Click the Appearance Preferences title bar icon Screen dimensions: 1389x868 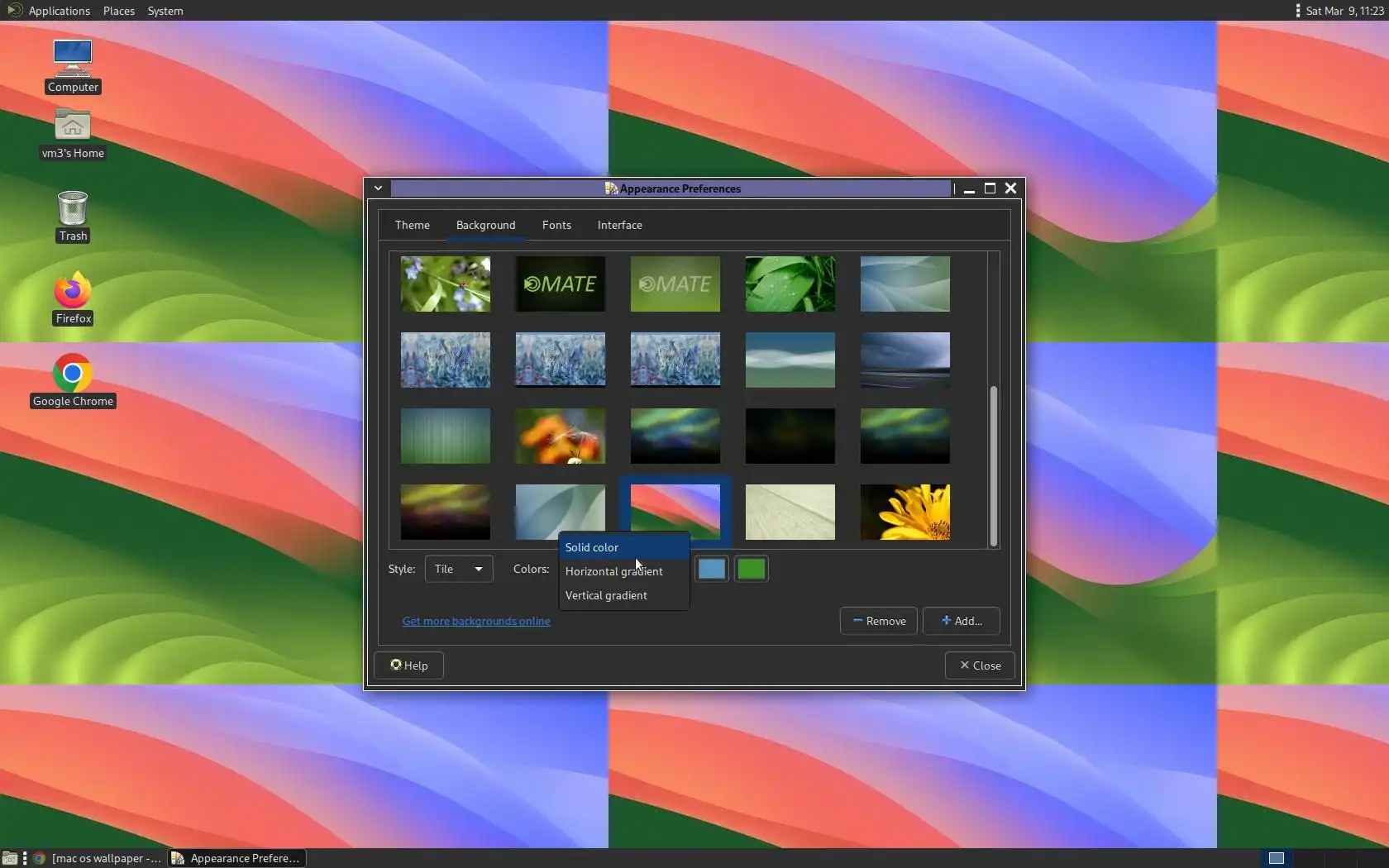click(611, 188)
